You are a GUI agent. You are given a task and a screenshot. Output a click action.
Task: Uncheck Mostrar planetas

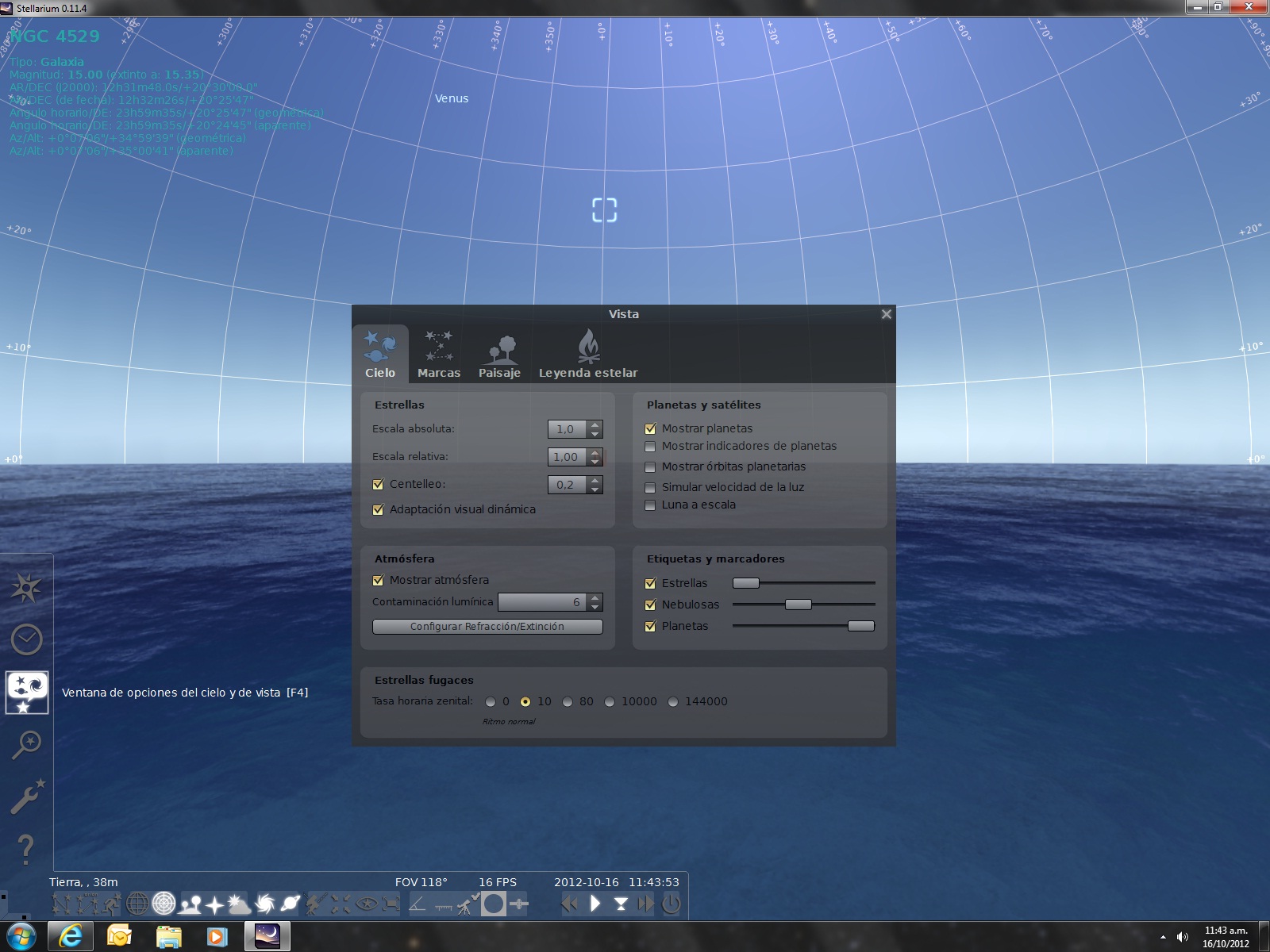pos(650,428)
